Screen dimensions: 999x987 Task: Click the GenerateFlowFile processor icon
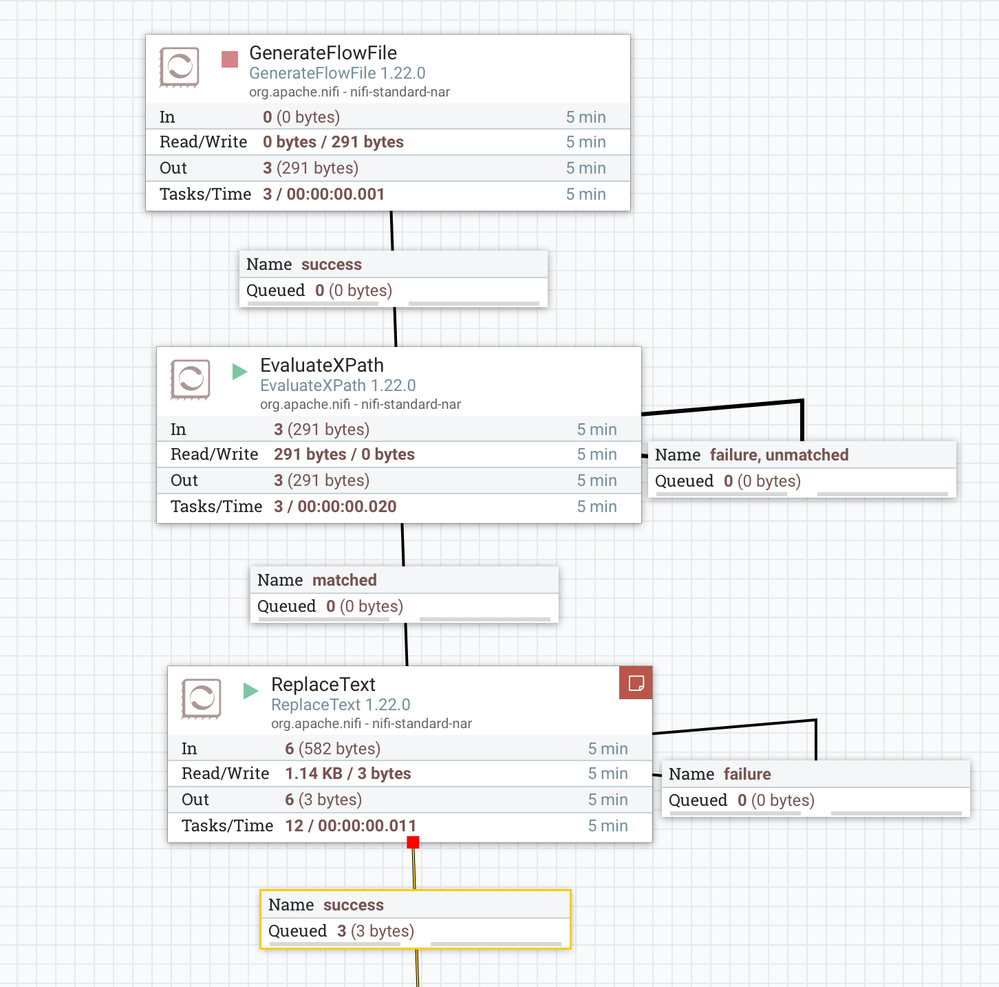click(x=179, y=67)
